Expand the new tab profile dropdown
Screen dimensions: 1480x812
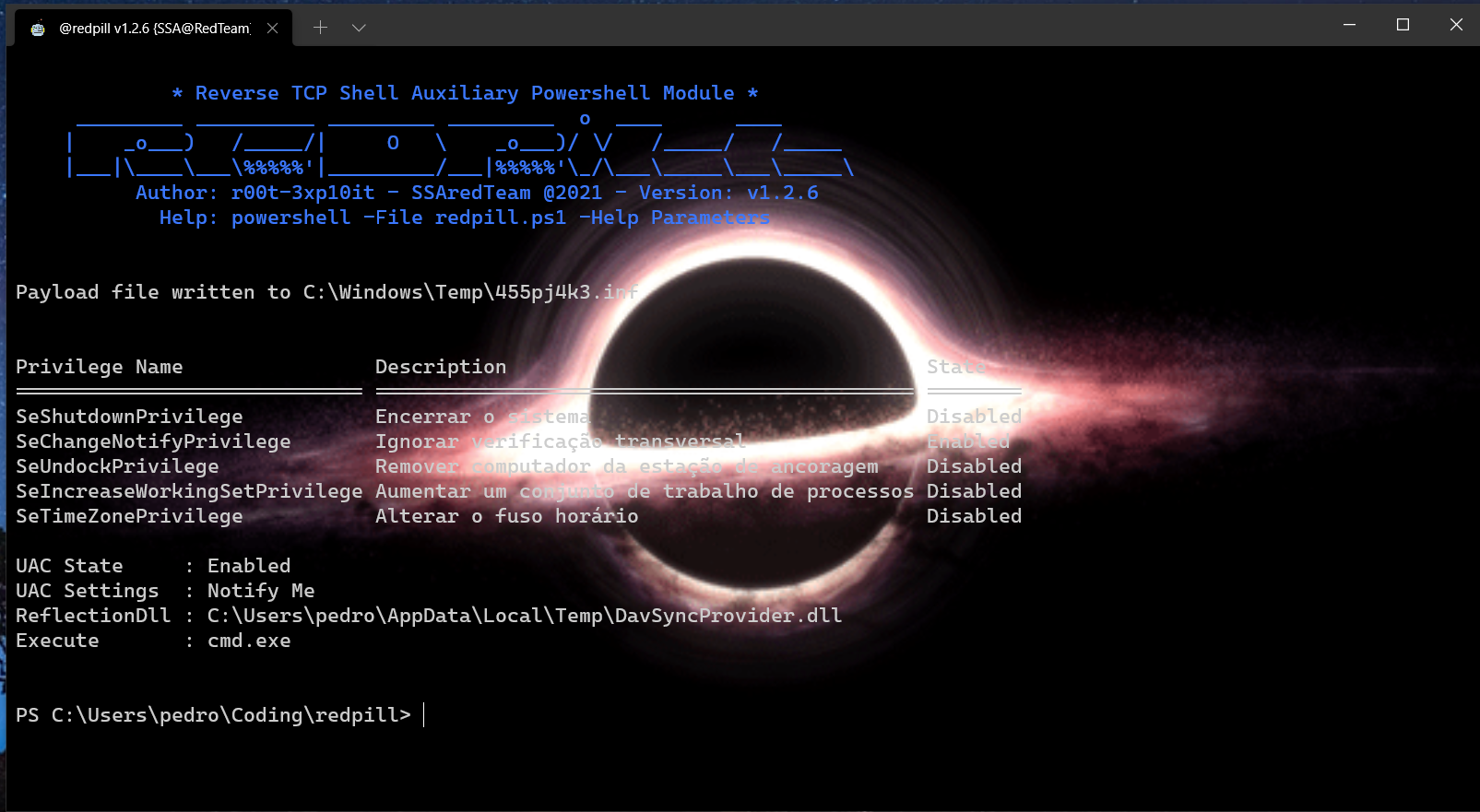point(360,28)
